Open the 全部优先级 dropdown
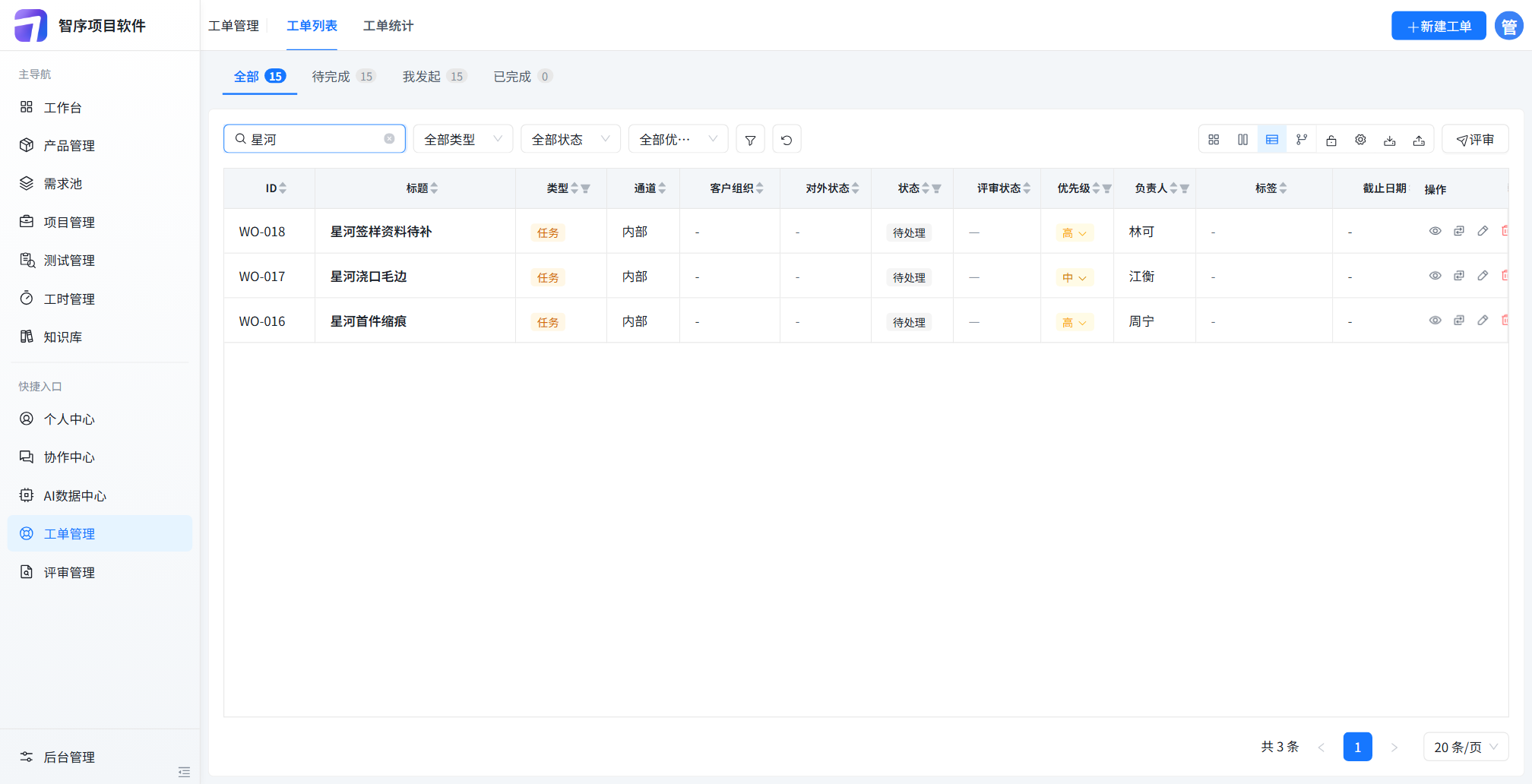This screenshot has width=1532, height=784. point(678,139)
